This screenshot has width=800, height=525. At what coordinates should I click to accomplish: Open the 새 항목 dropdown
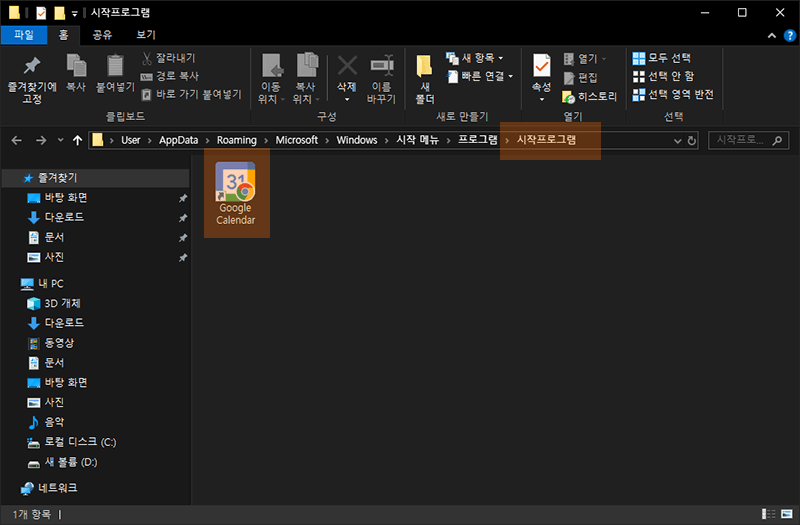click(x=474, y=58)
